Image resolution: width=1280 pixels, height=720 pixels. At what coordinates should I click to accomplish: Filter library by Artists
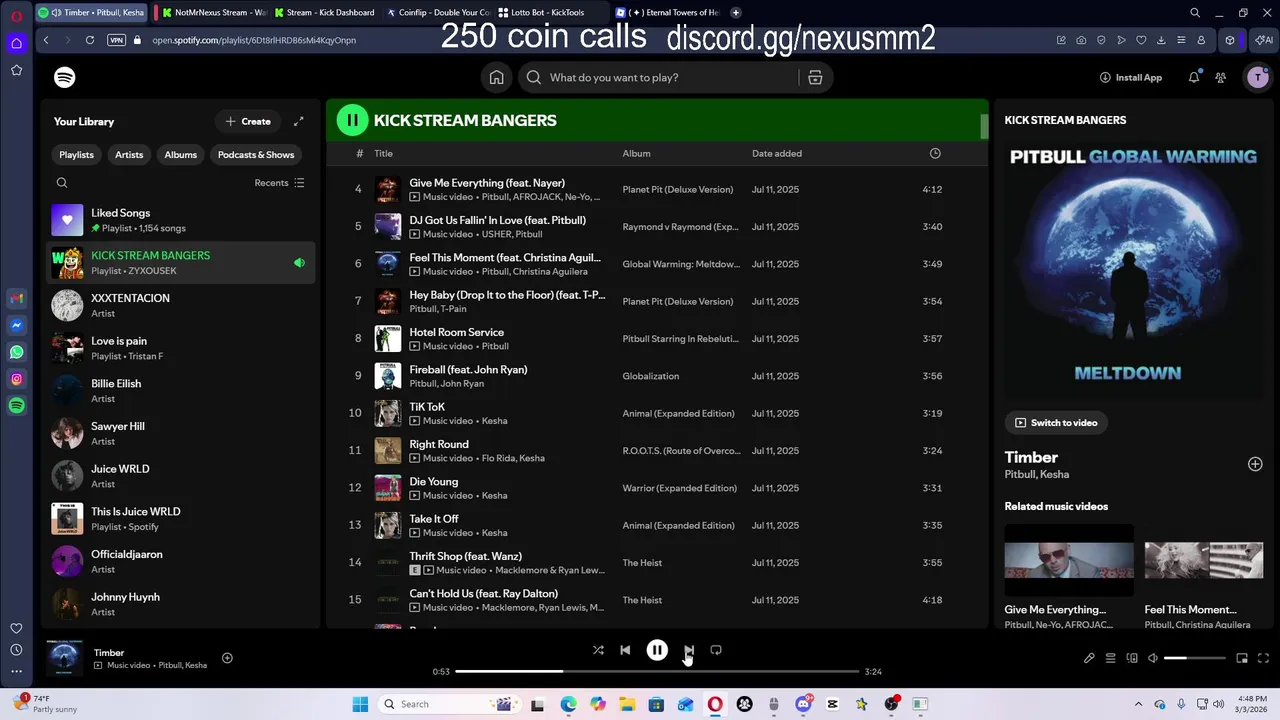pos(129,155)
